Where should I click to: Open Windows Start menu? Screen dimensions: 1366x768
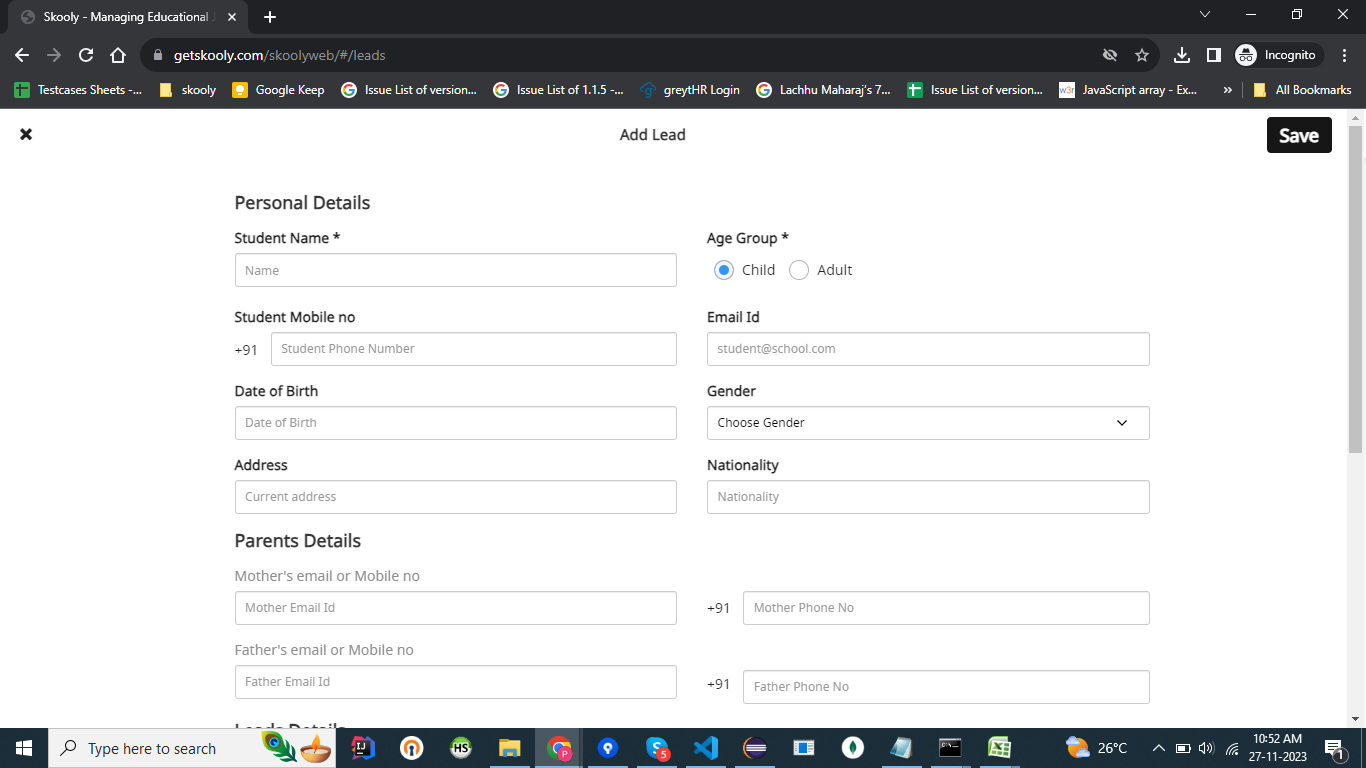[x=23, y=748]
